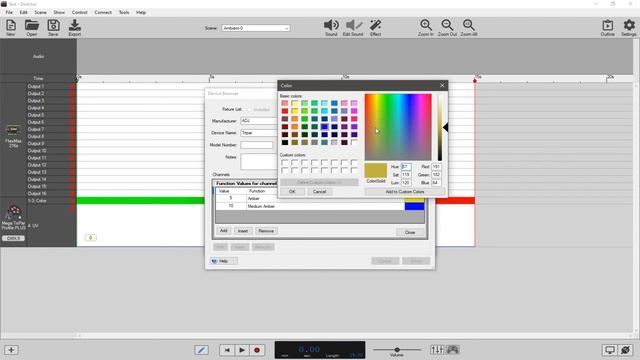The height and width of the screenshot is (360, 640).
Task: Click the Edit Sound icon
Action: [353, 25]
